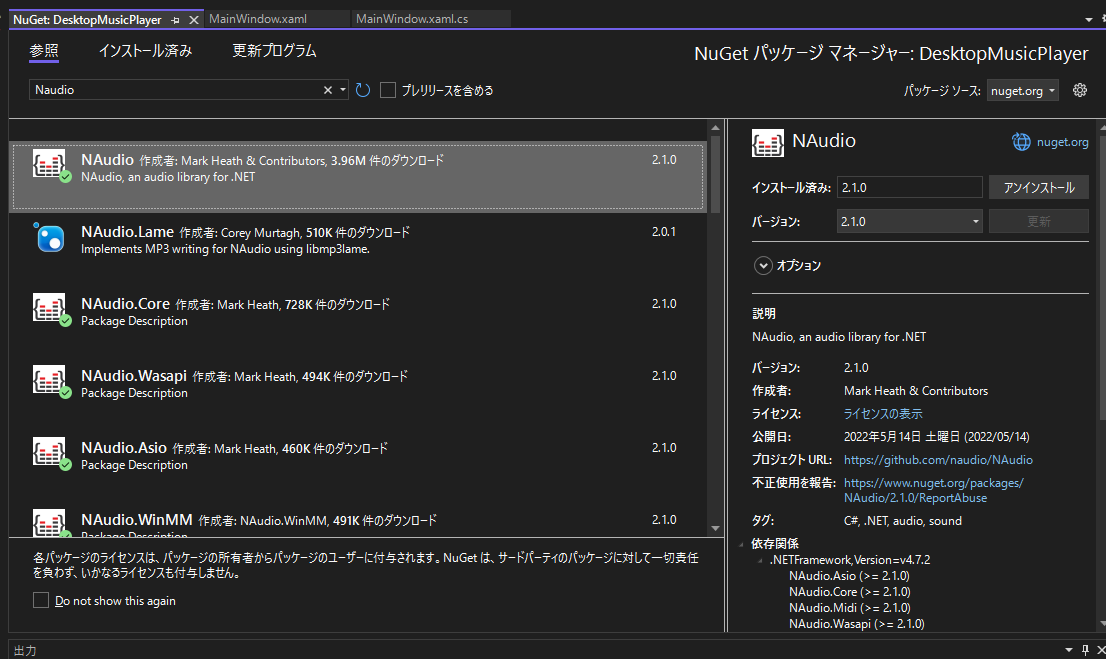Open the document tab overflow dropdown

tap(1088, 20)
